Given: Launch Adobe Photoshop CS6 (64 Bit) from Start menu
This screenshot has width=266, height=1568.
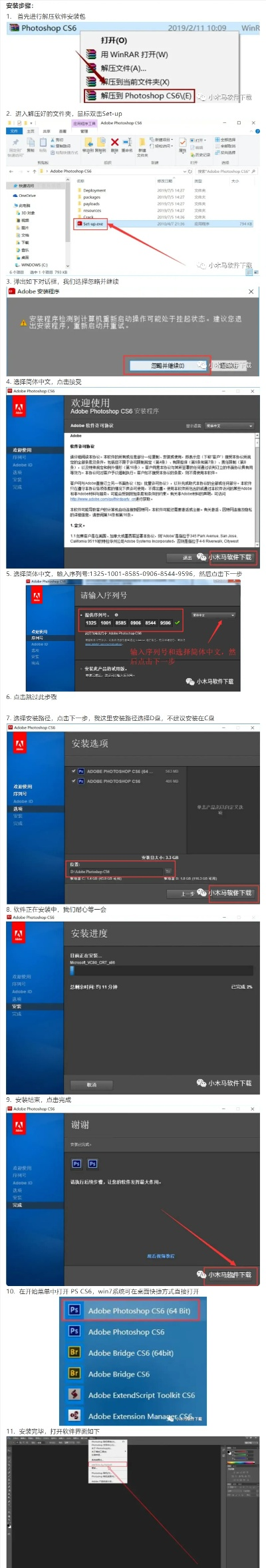Looking at the screenshot, I should 130,1311.
